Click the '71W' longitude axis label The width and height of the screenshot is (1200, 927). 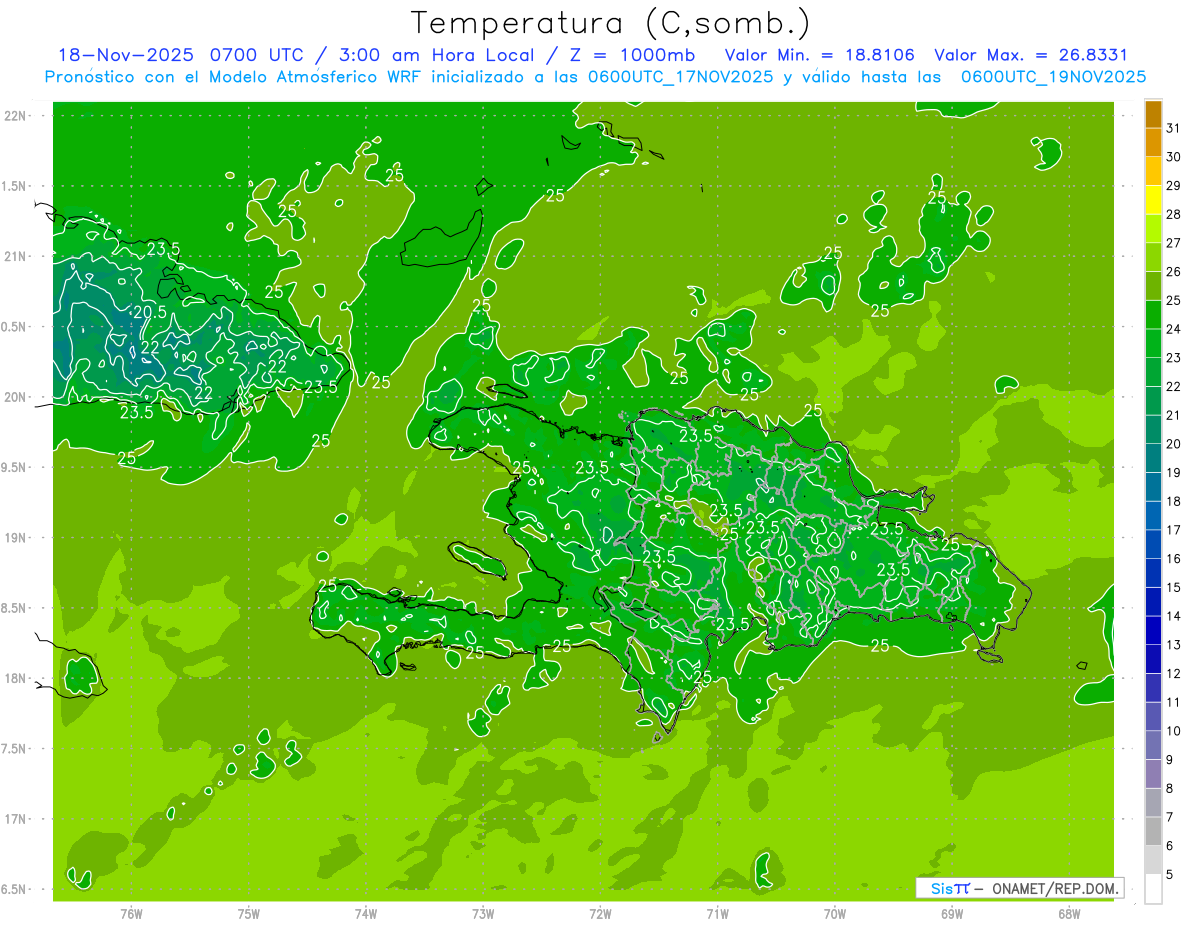tap(717, 914)
